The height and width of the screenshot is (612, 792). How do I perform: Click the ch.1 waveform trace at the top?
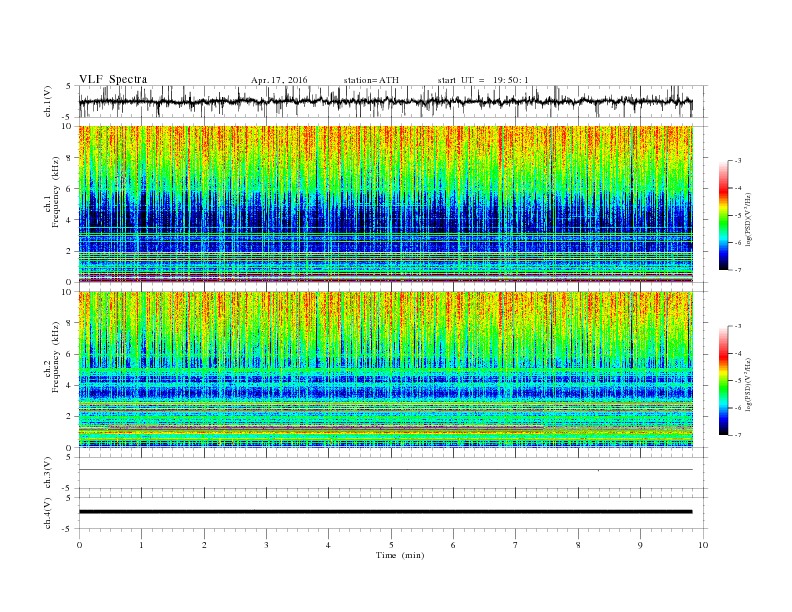pyautogui.click(x=385, y=101)
